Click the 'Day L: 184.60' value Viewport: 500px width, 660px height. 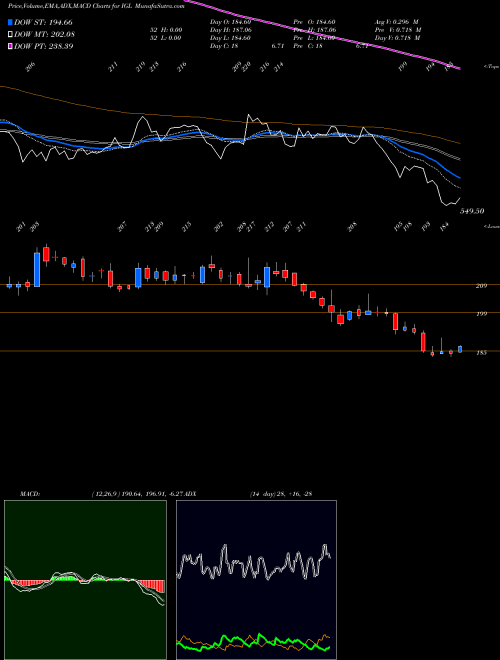point(230,38)
